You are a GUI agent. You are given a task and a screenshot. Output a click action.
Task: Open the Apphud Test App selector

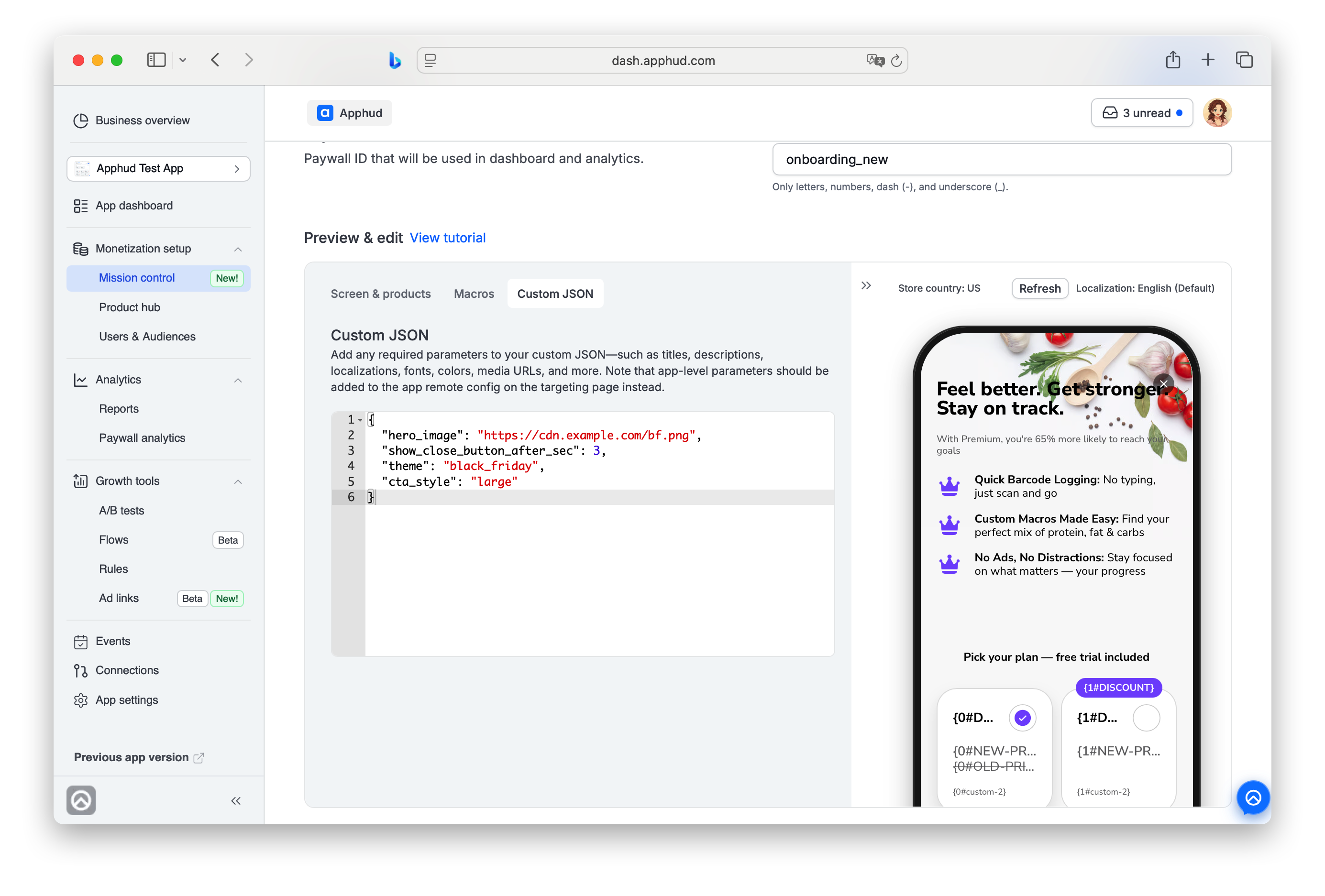point(158,169)
